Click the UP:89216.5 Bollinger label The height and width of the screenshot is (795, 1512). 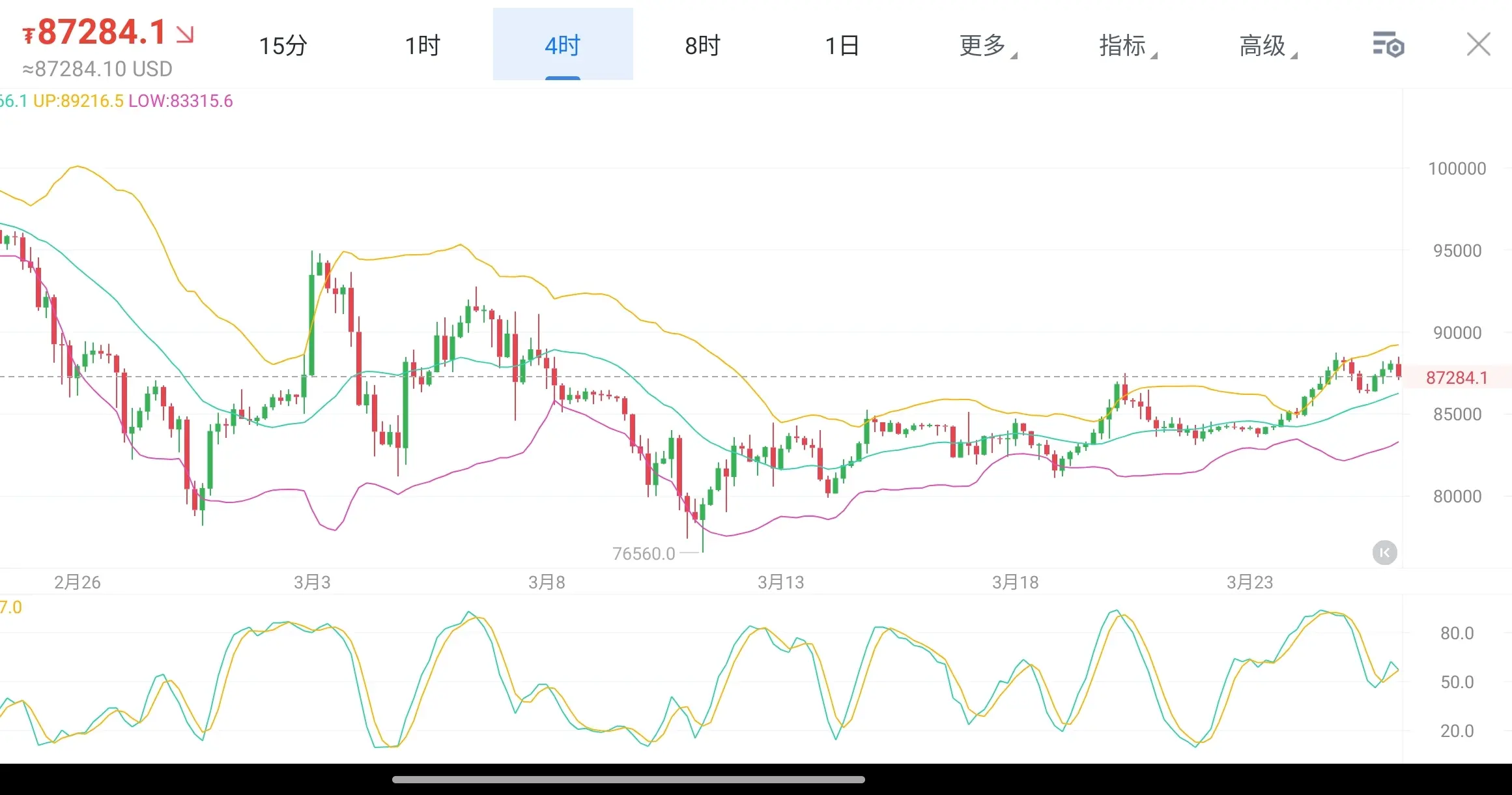coord(78,101)
